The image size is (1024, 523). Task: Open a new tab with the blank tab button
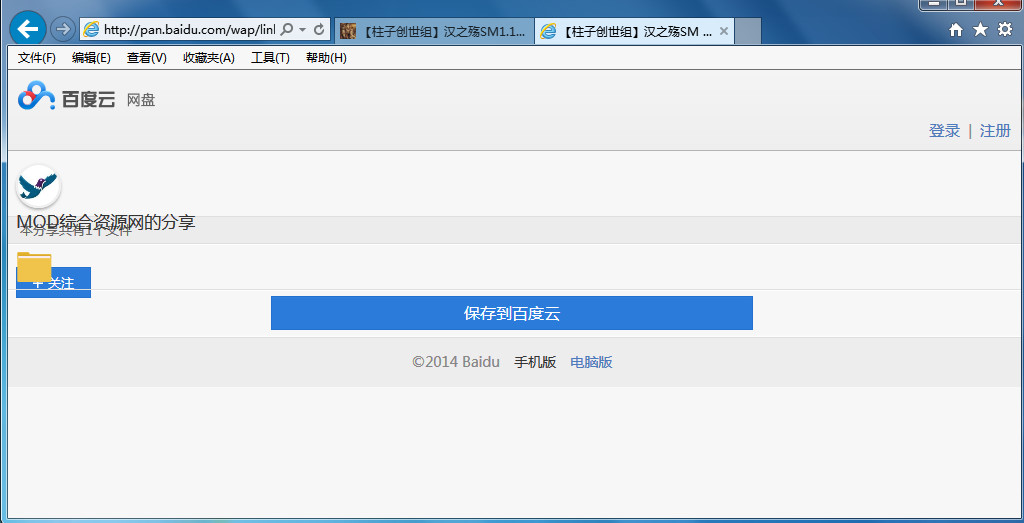(748, 31)
